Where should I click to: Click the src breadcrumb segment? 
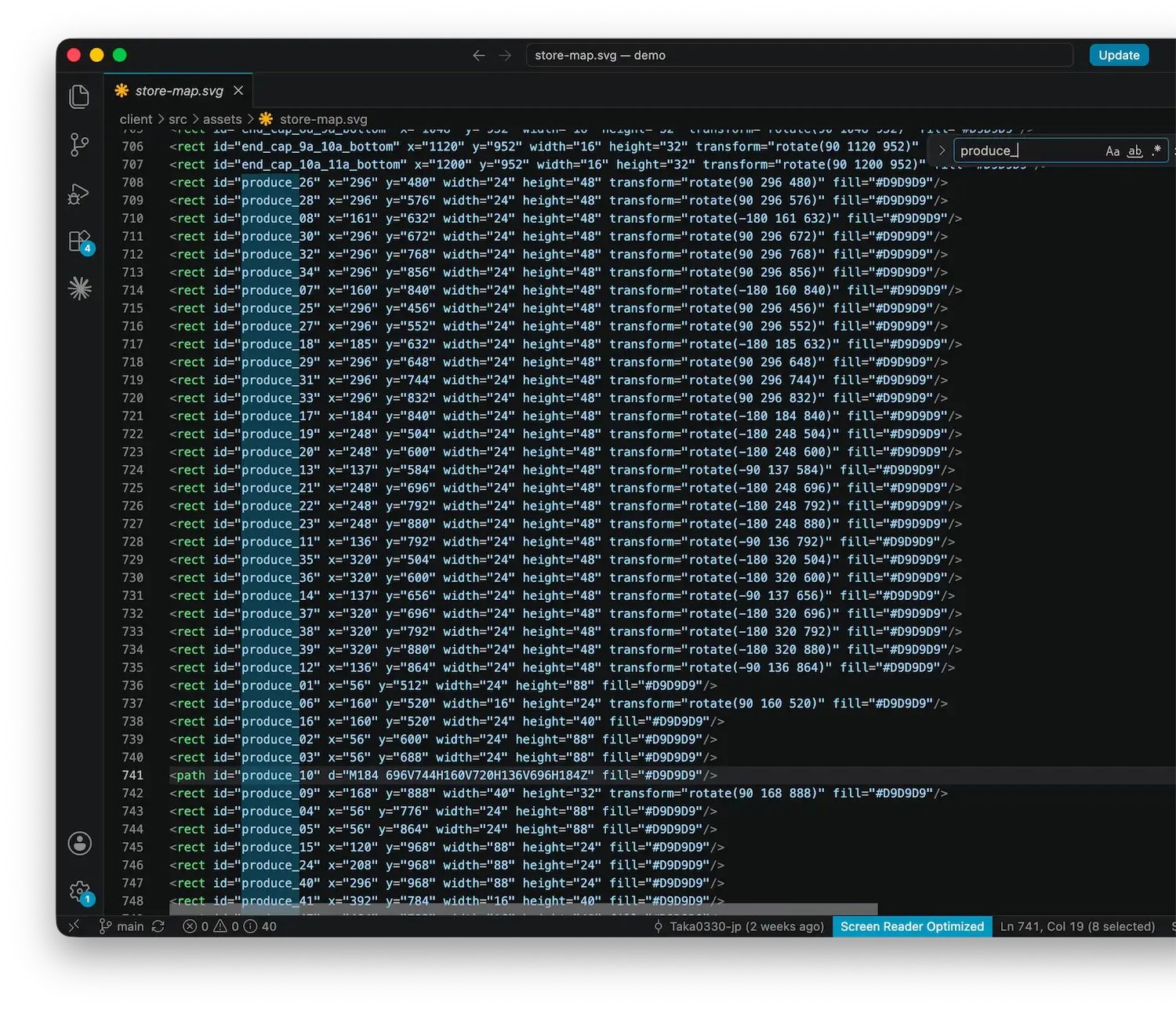pyautogui.click(x=178, y=119)
